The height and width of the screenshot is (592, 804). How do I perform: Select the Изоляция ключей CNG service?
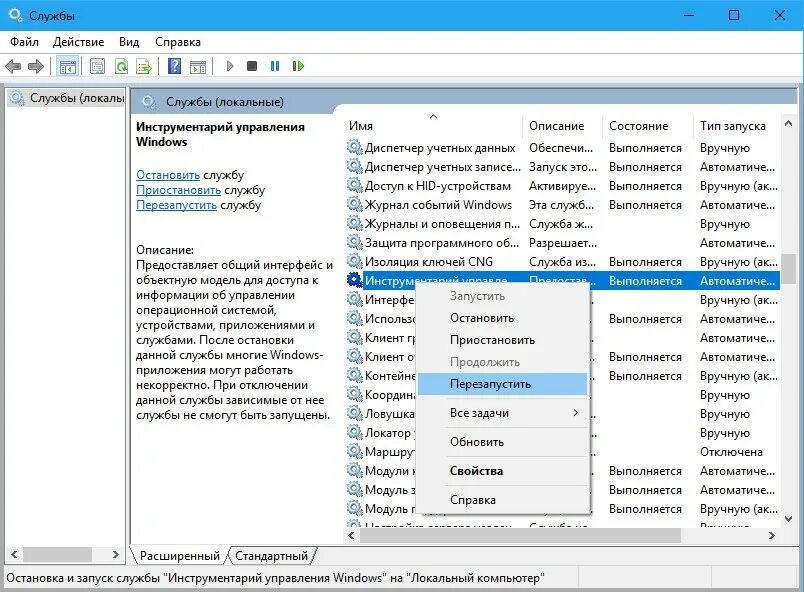563,261
